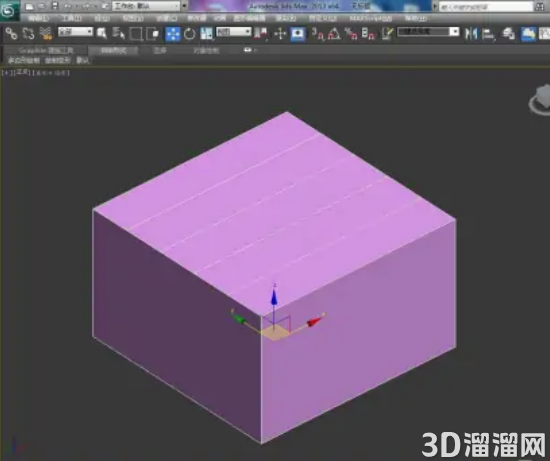Toggle the Angle Snap button

point(334,34)
